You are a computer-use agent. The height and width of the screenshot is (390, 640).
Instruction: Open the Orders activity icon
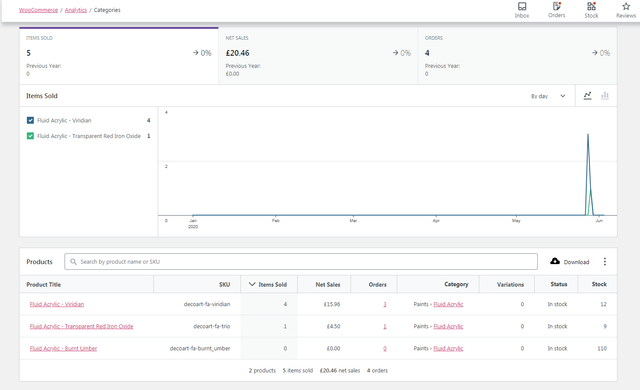coord(557,6)
